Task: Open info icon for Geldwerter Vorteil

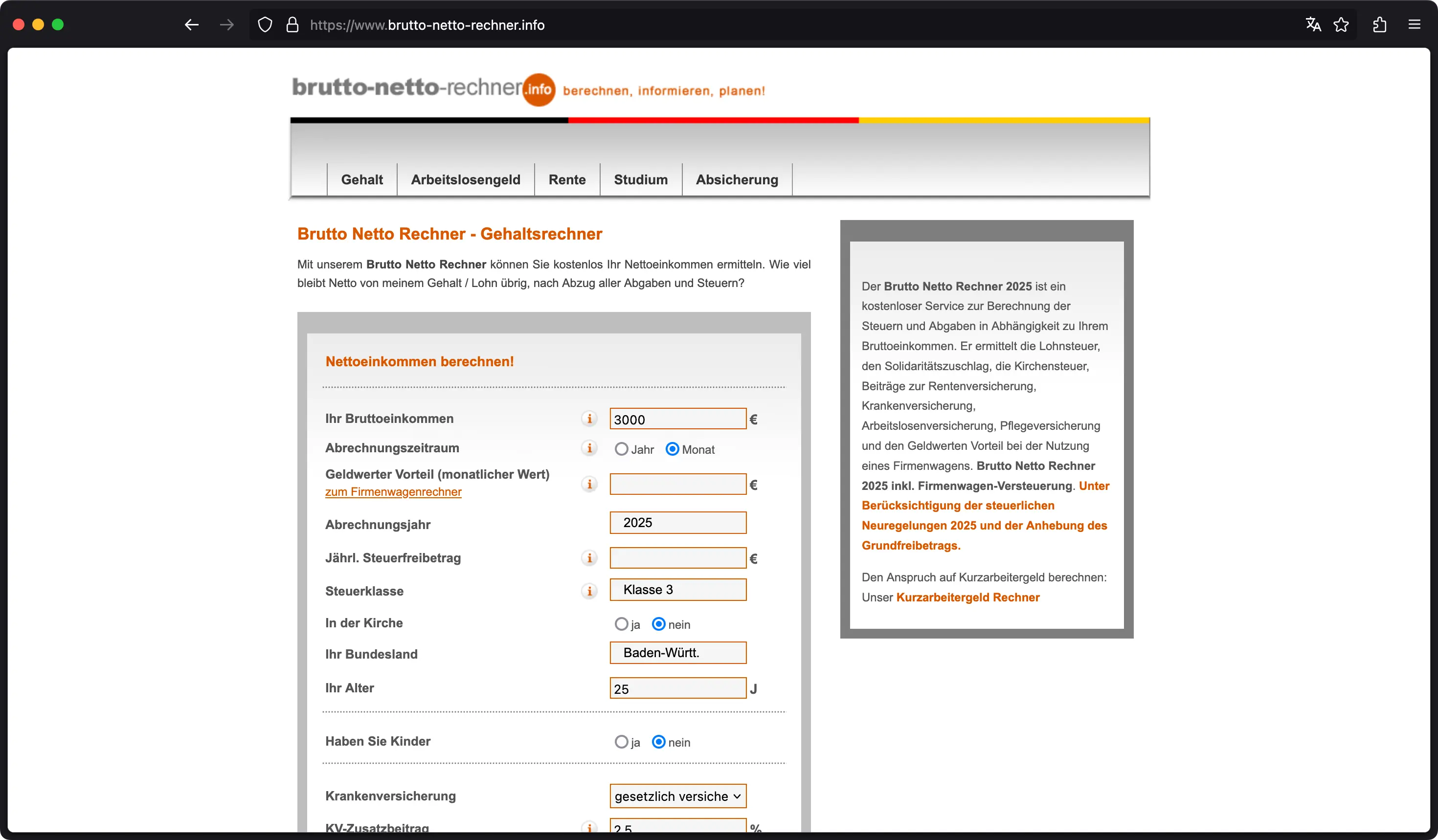Action: pyautogui.click(x=589, y=484)
